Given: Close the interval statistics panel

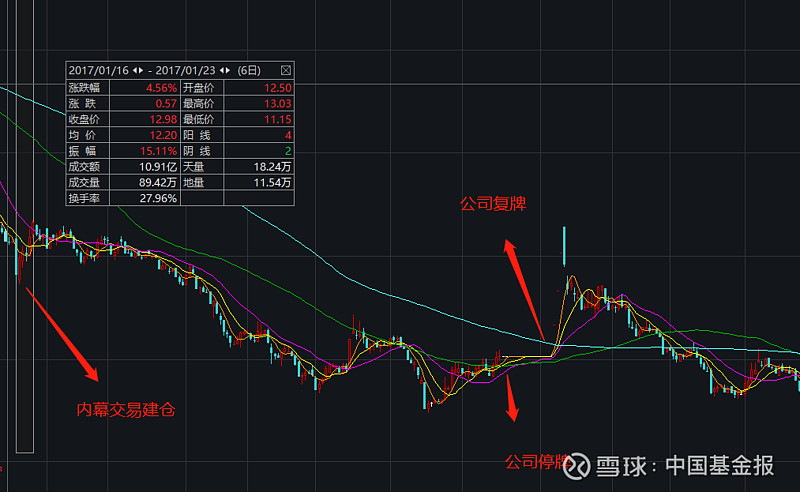Looking at the screenshot, I should pyautogui.click(x=286, y=71).
